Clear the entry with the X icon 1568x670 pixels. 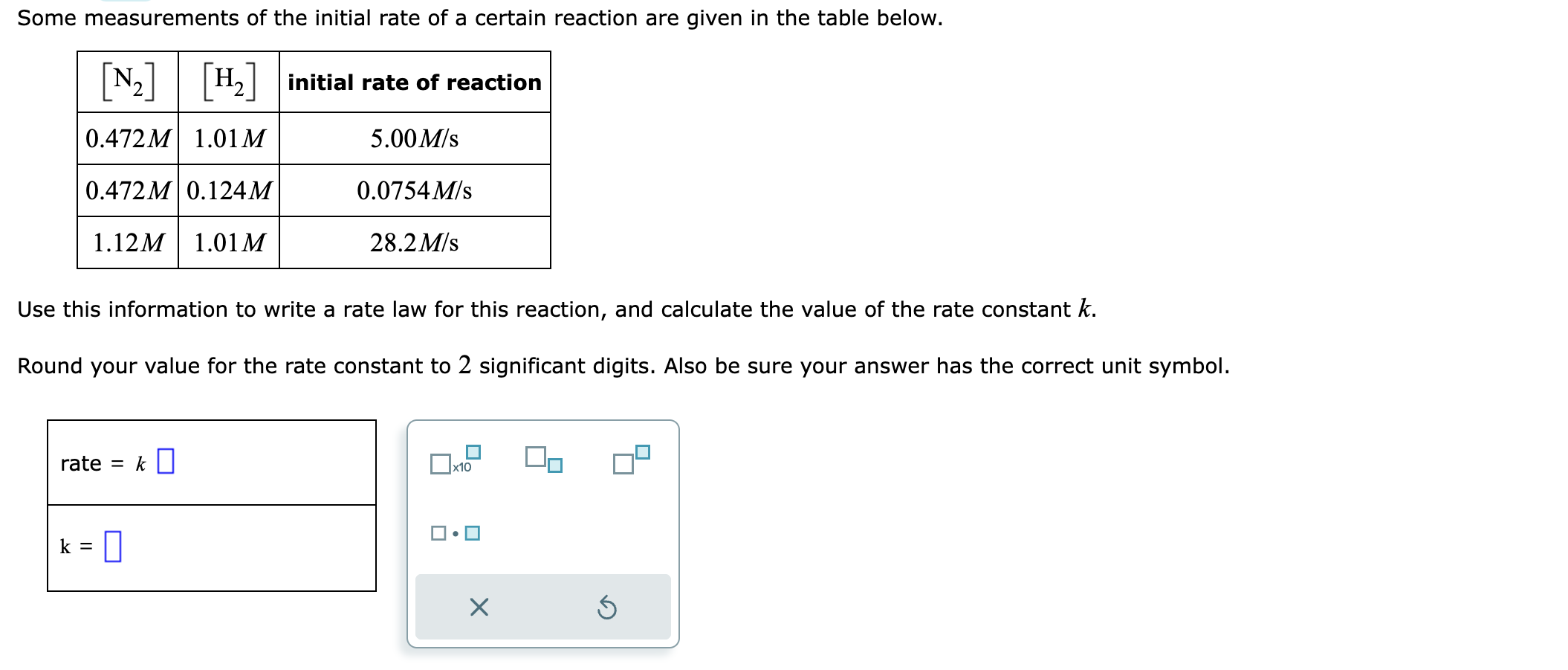[479, 608]
